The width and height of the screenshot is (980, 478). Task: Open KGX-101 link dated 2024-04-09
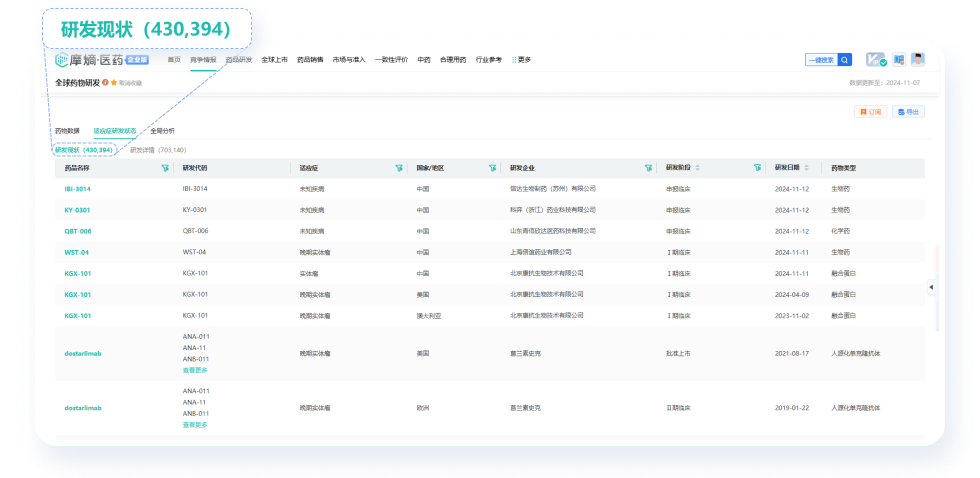tap(78, 294)
